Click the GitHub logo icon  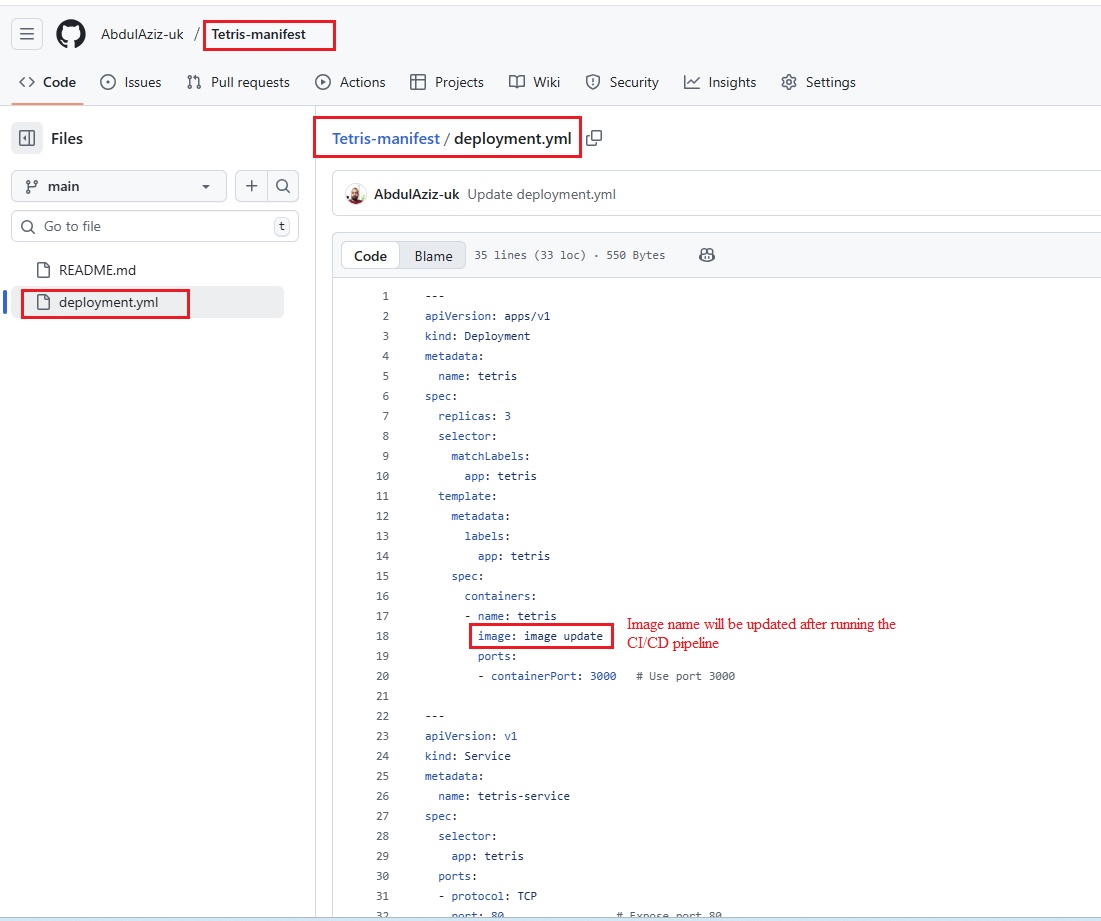click(71, 34)
